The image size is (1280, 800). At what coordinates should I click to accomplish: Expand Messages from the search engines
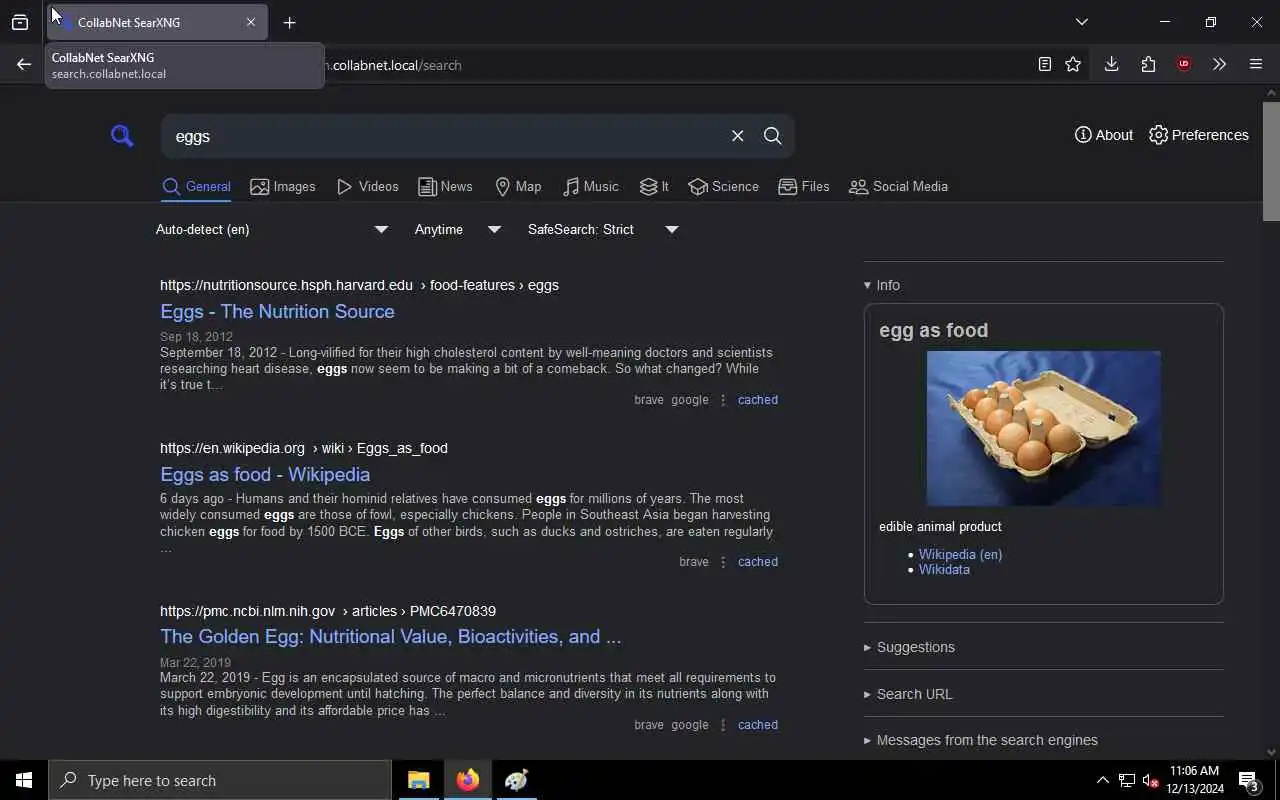point(981,741)
